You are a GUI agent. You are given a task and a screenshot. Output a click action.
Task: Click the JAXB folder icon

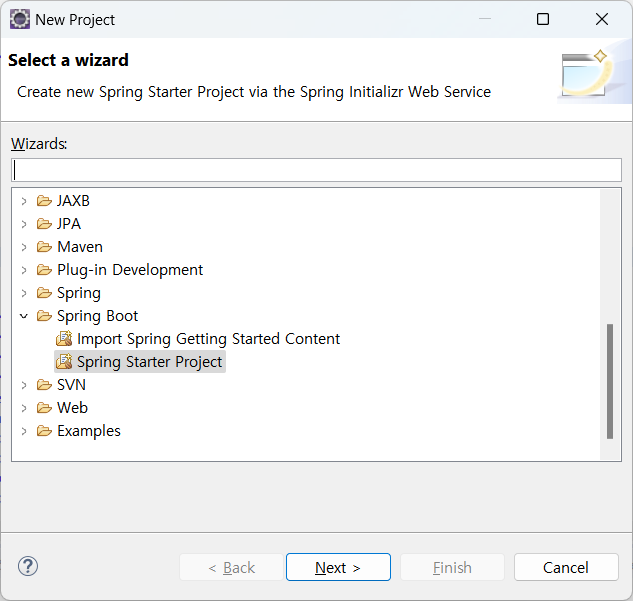tap(44, 201)
